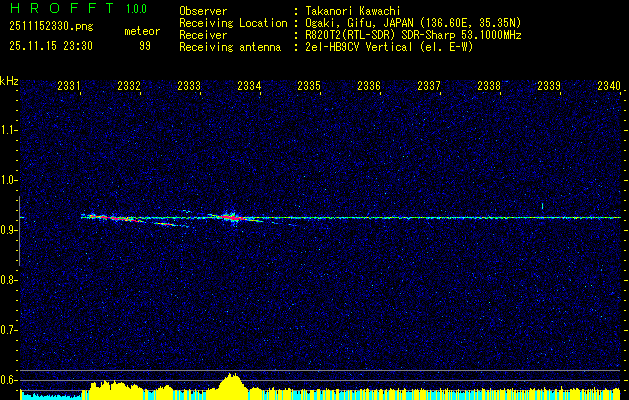Click the HROFFT title text
This screenshot has height=400, width=629.
(62, 8)
